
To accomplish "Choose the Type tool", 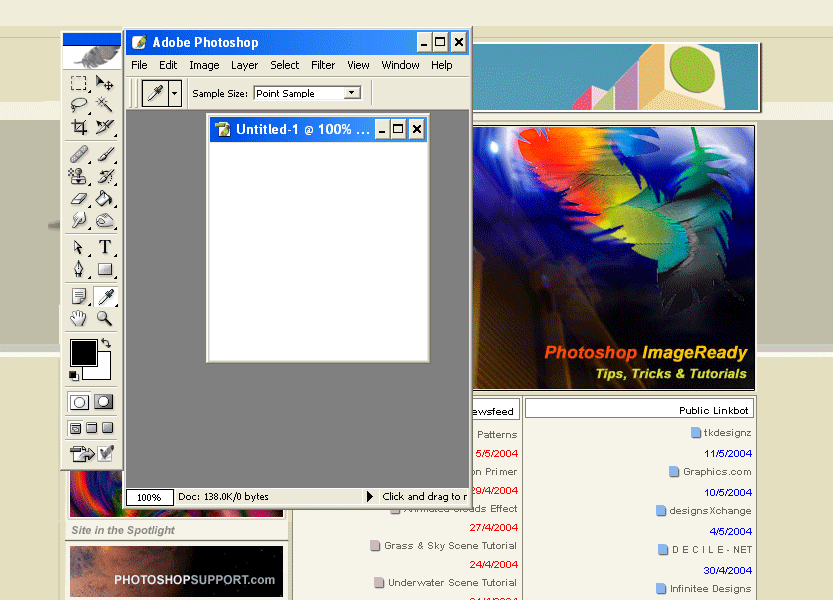I will [x=104, y=247].
